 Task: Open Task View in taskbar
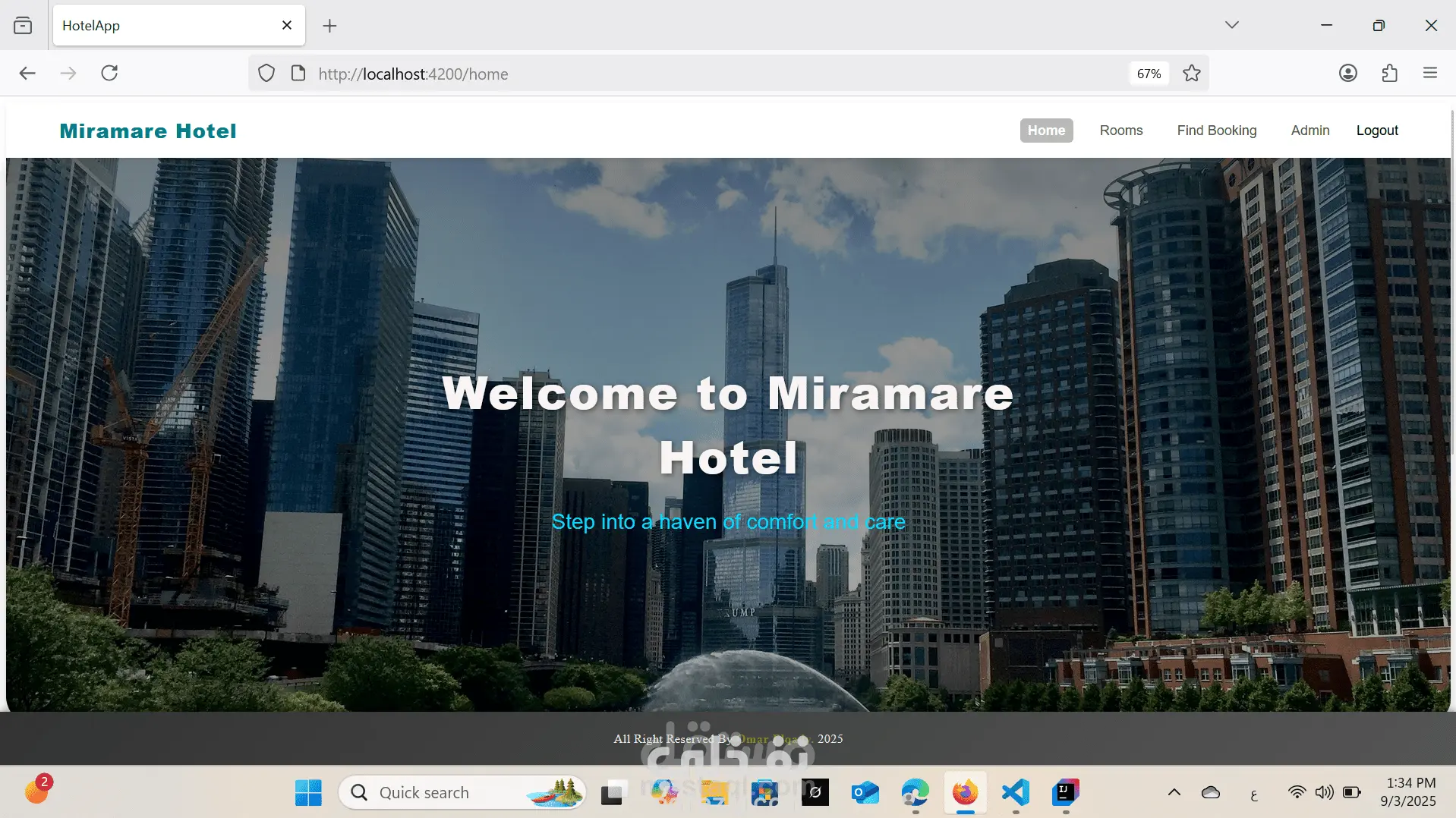click(613, 793)
